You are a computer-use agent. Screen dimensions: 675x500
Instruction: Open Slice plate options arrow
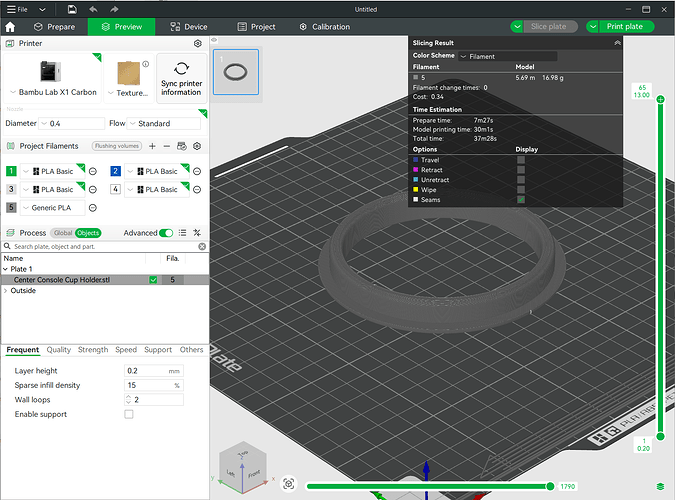coord(517,27)
